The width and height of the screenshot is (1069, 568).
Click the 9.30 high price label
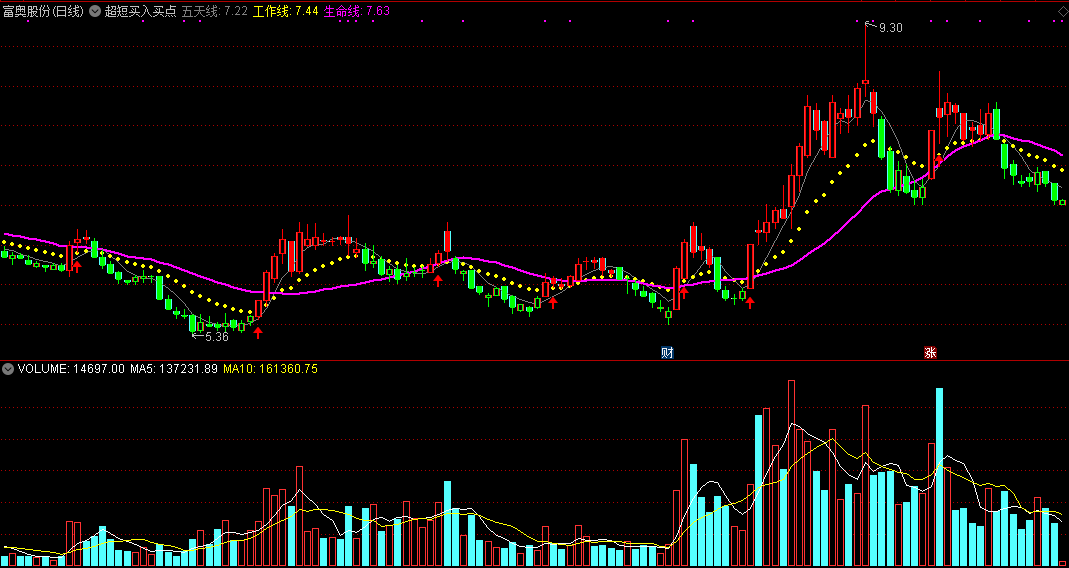pyautogui.click(x=891, y=28)
